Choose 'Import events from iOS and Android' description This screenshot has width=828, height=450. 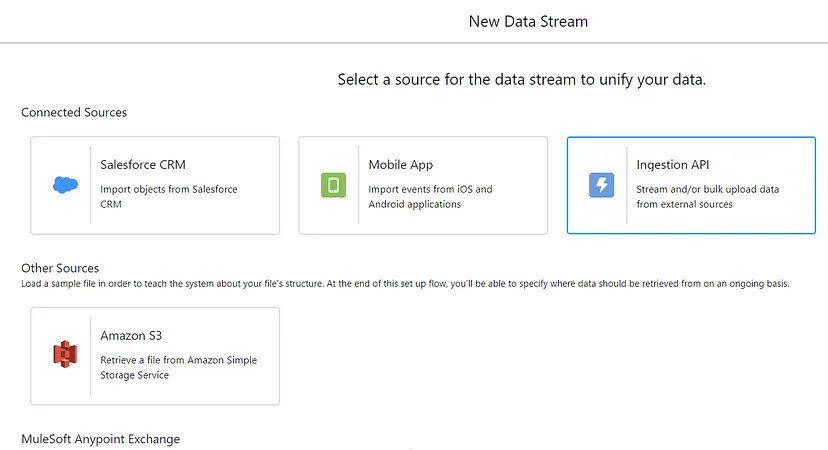430,196
